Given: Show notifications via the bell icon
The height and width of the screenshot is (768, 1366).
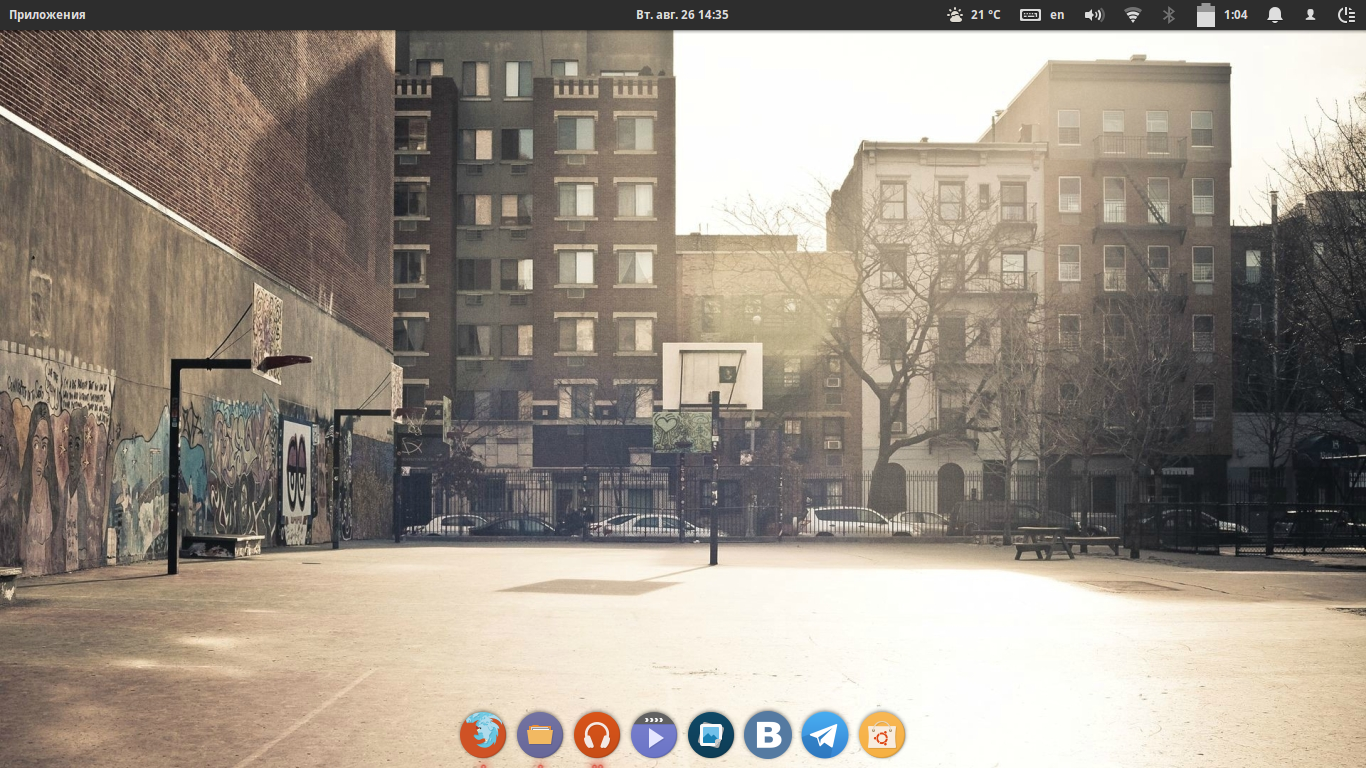Looking at the screenshot, I should 1275,15.
